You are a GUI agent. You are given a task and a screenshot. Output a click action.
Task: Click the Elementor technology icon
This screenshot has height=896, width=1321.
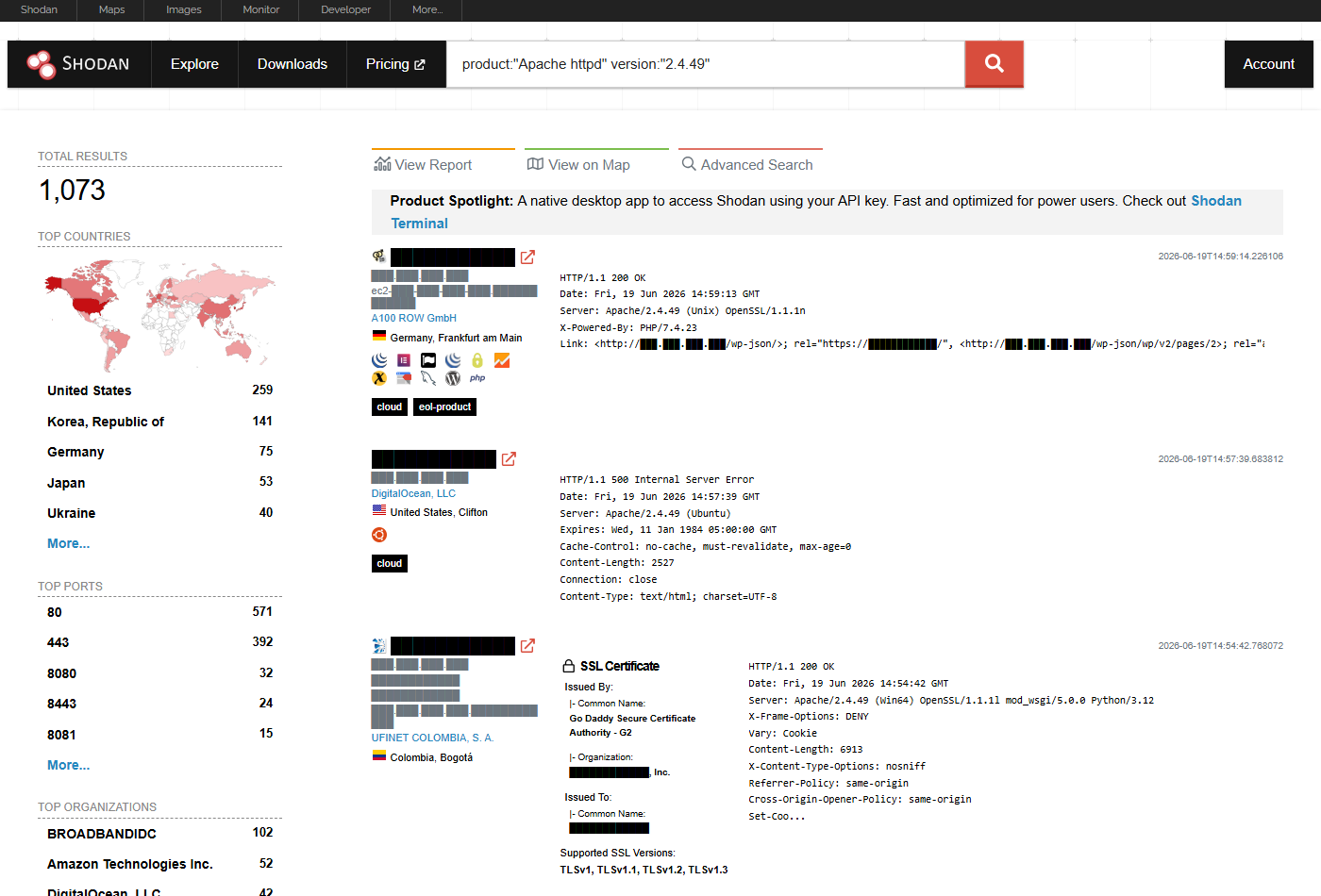tap(404, 360)
